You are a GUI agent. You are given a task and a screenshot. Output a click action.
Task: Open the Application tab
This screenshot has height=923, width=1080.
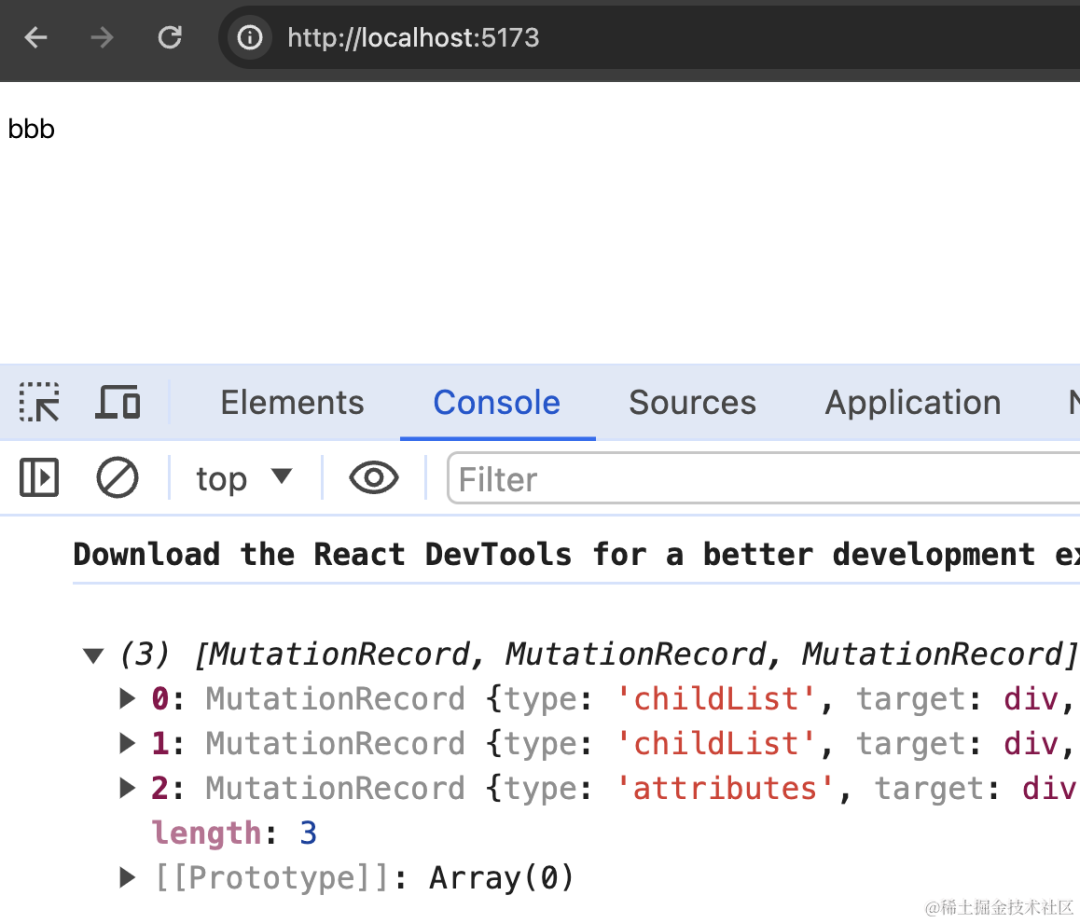913,402
